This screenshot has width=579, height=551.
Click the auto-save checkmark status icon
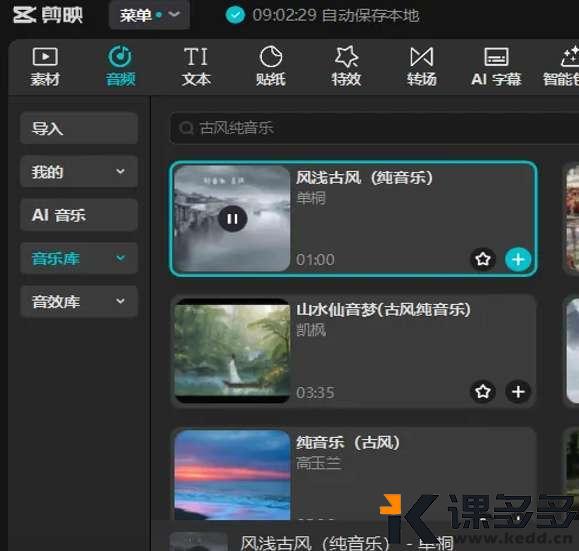tap(235, 15)
